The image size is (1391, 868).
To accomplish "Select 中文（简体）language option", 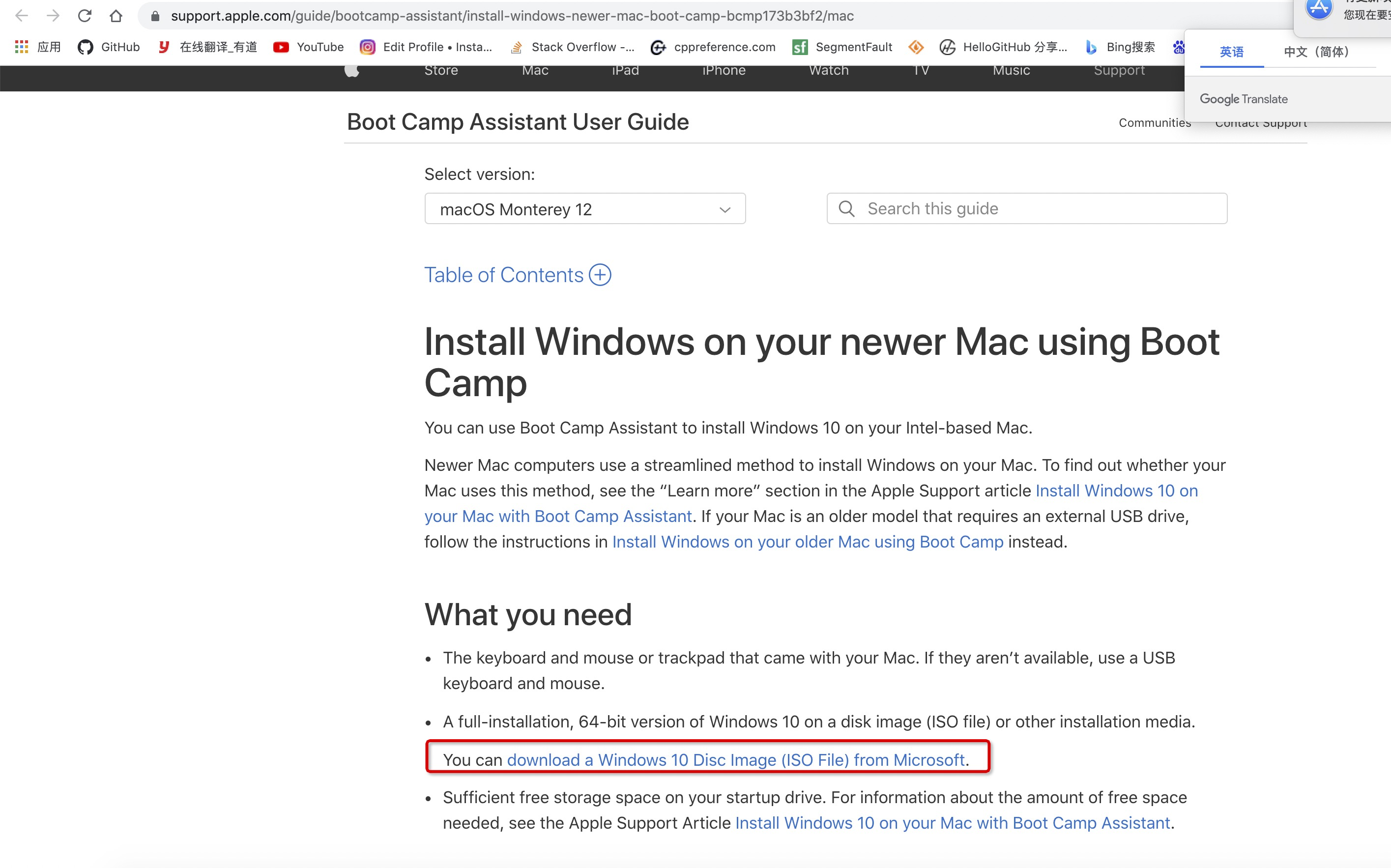I will (x=1314, y=51).
